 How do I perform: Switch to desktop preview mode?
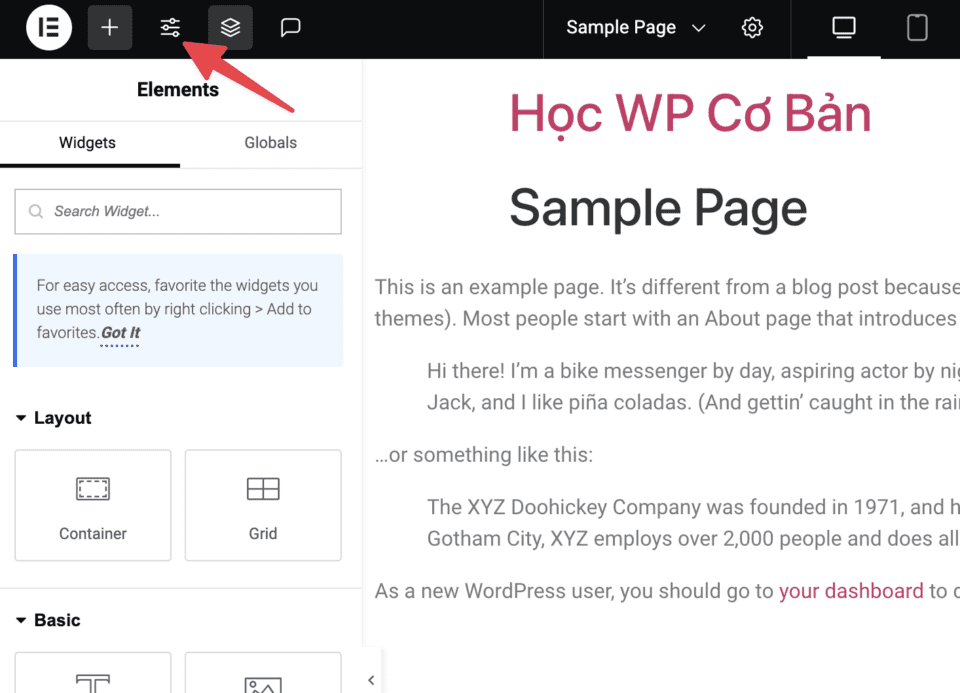(x=844, y=28)
